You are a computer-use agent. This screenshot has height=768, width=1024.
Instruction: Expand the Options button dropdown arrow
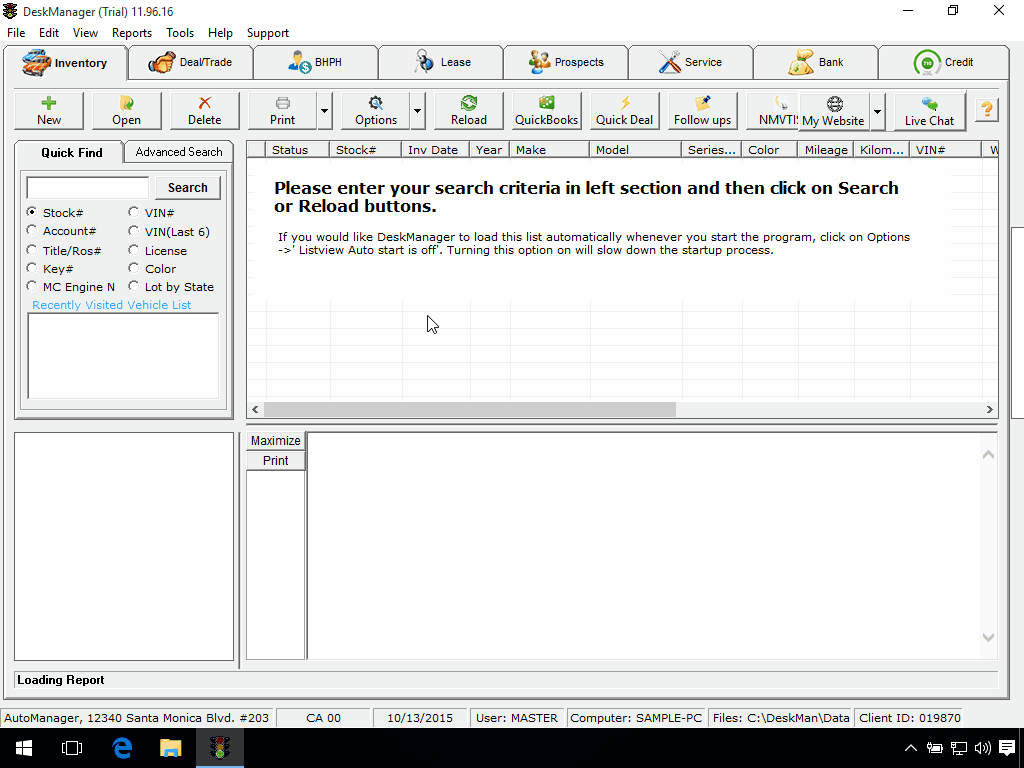tap(418, 111)
